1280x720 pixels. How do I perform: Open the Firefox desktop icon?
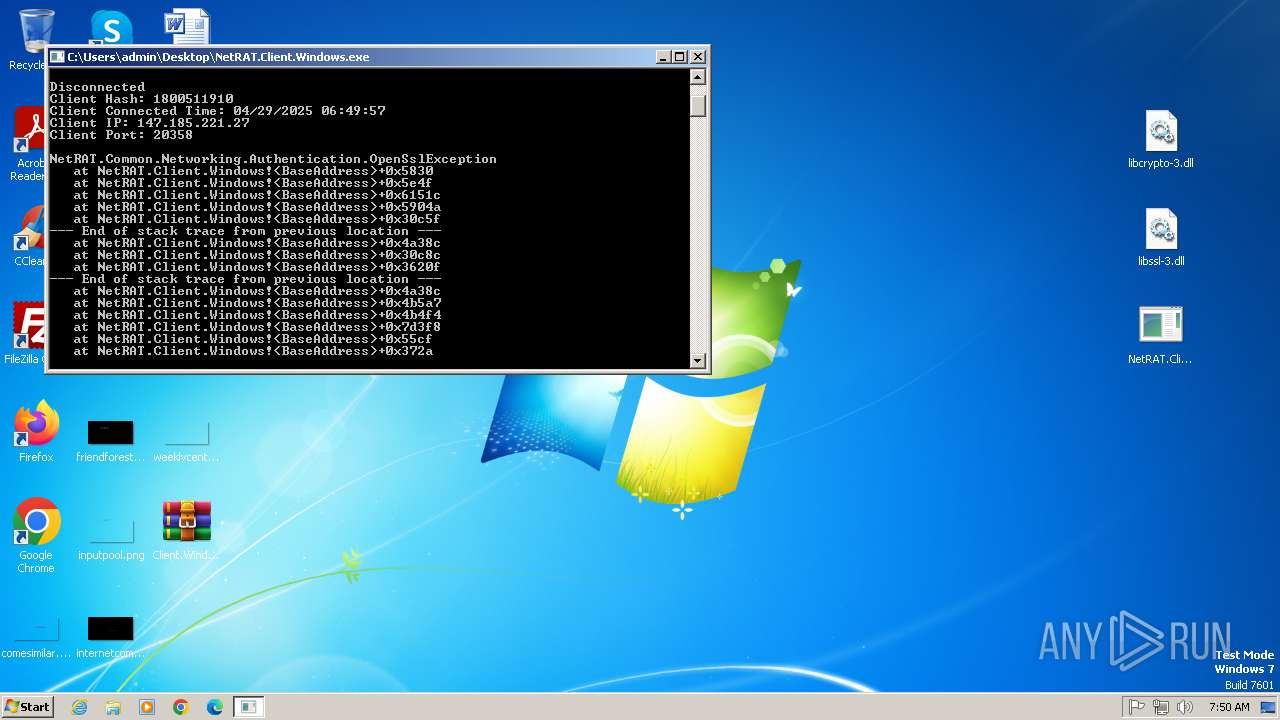point(36,432)
